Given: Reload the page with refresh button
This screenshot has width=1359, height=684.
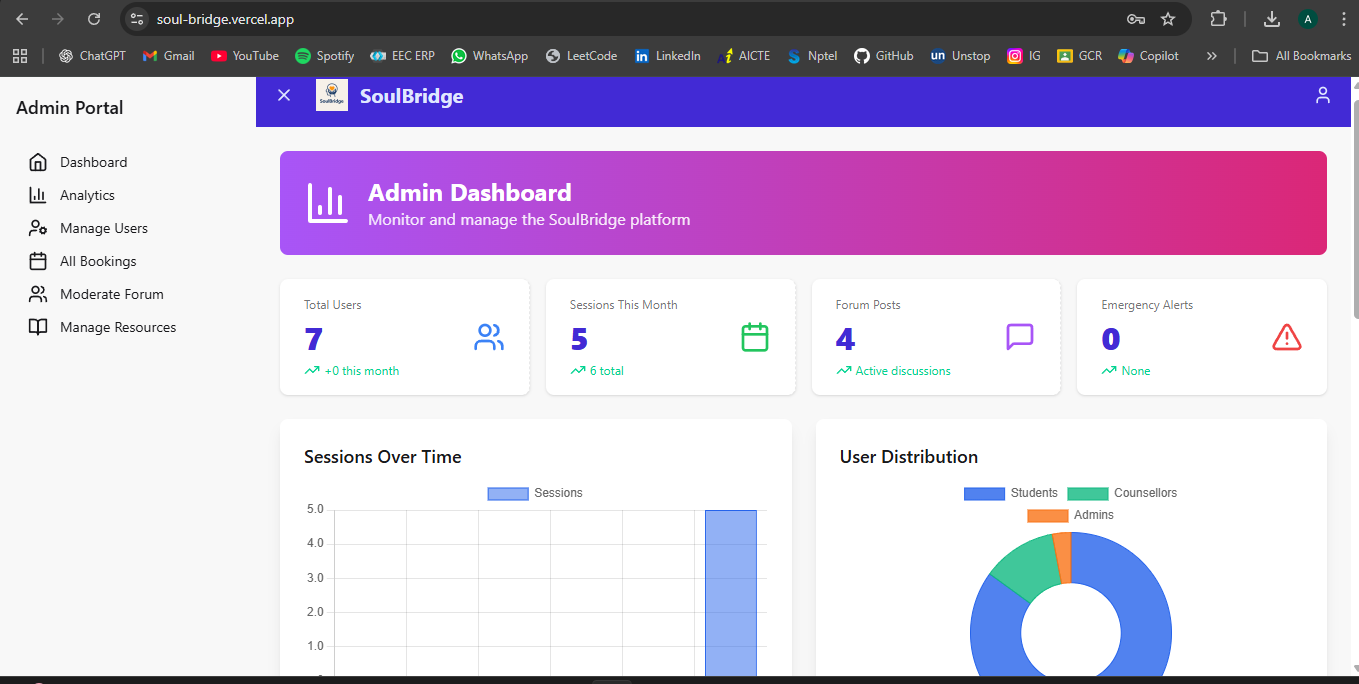Looking at the screenshot, I should click(94, 19).
